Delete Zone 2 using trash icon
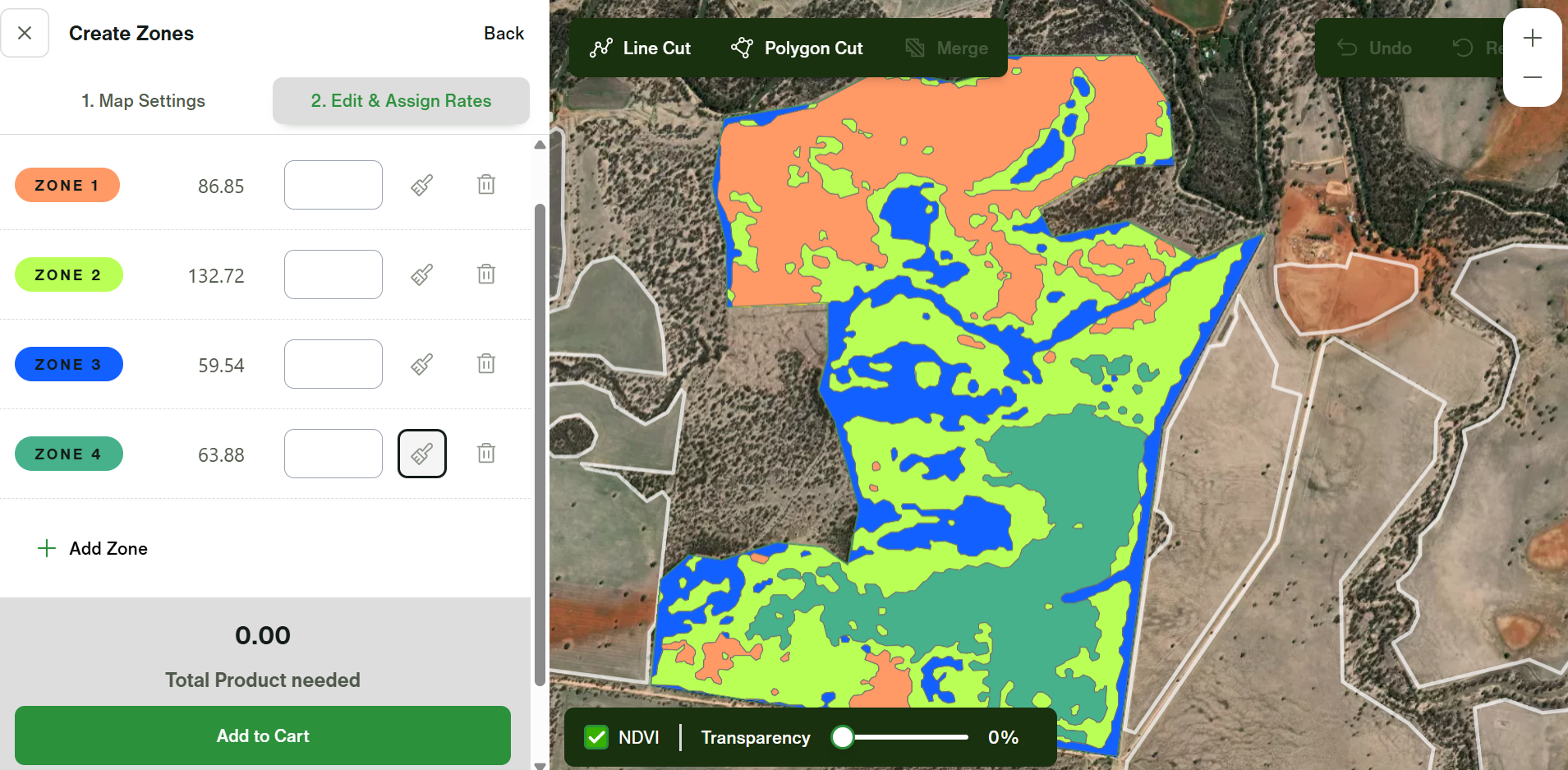 486,274
